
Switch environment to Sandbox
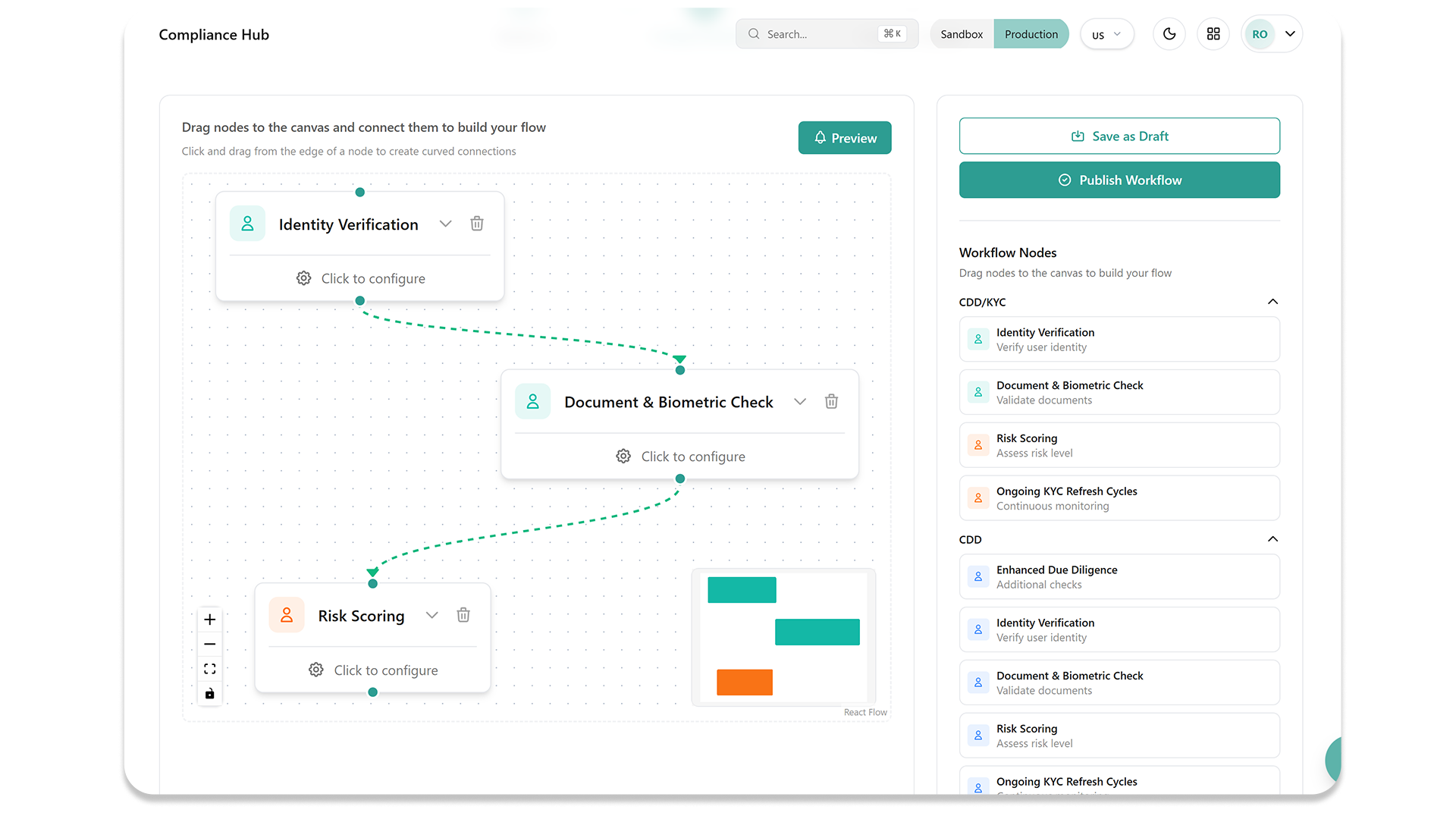click(x=962, y=34)
